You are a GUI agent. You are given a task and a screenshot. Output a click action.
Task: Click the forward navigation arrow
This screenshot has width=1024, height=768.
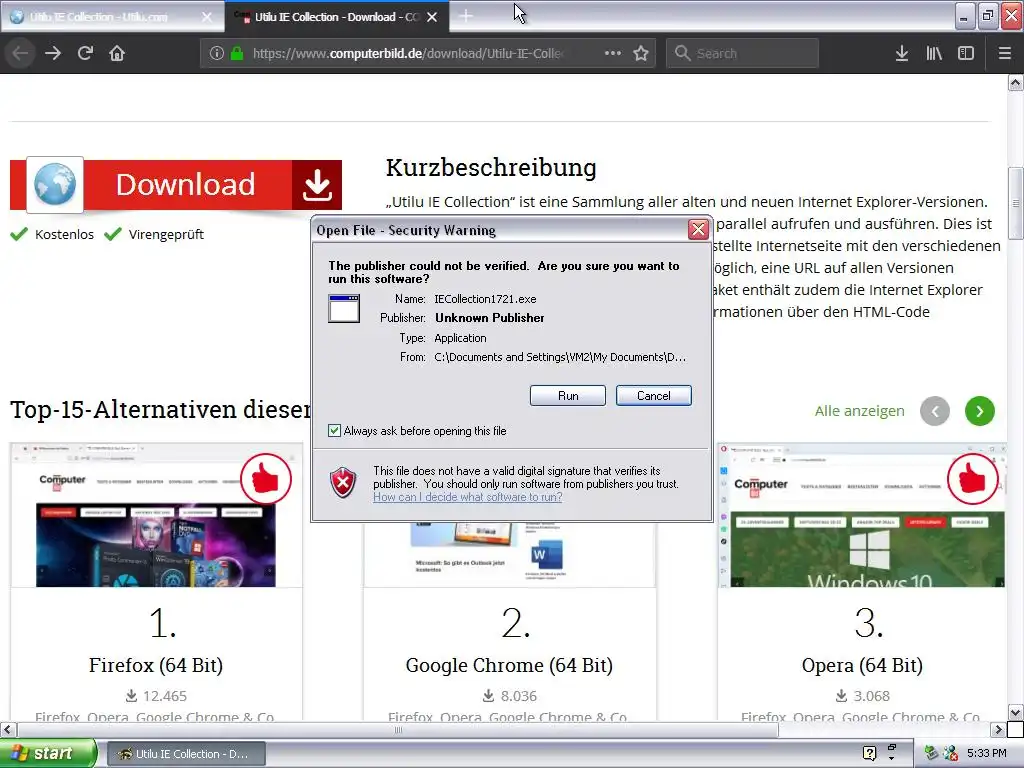[53, 53]
